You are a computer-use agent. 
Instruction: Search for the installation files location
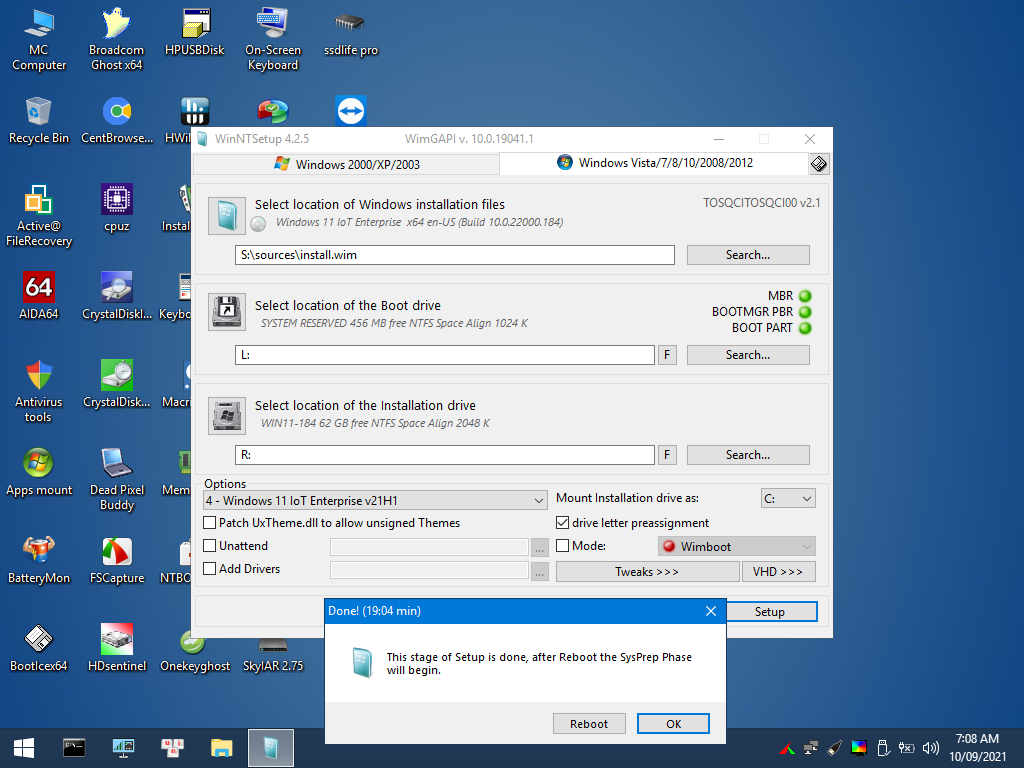[x=748, y=255]
